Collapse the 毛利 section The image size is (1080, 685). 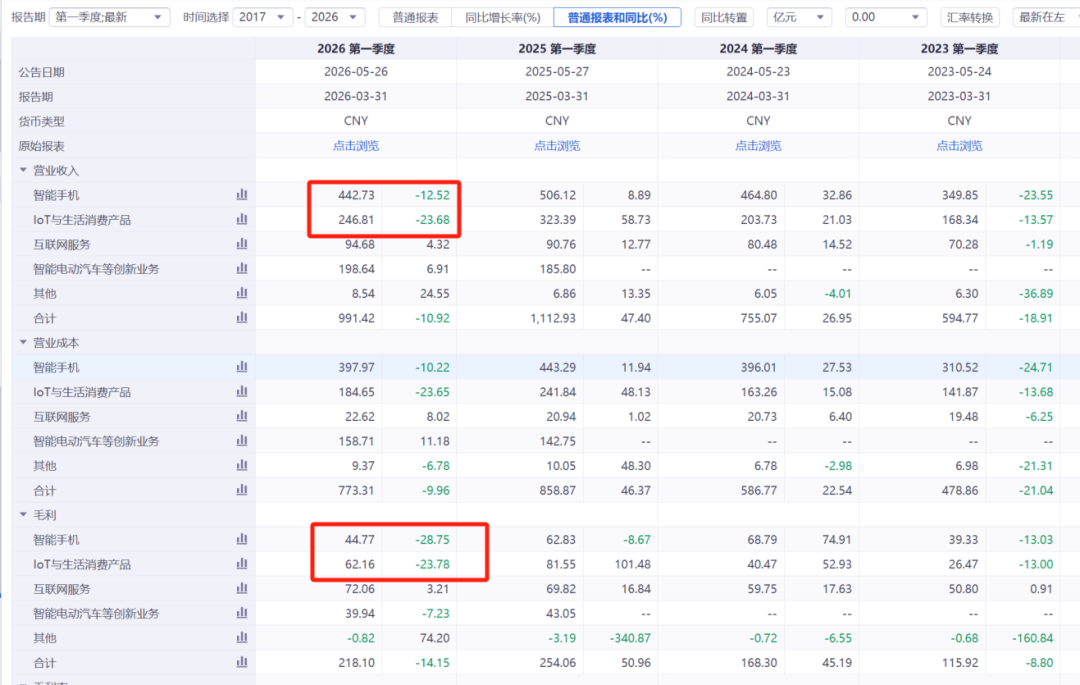point(23,514)
